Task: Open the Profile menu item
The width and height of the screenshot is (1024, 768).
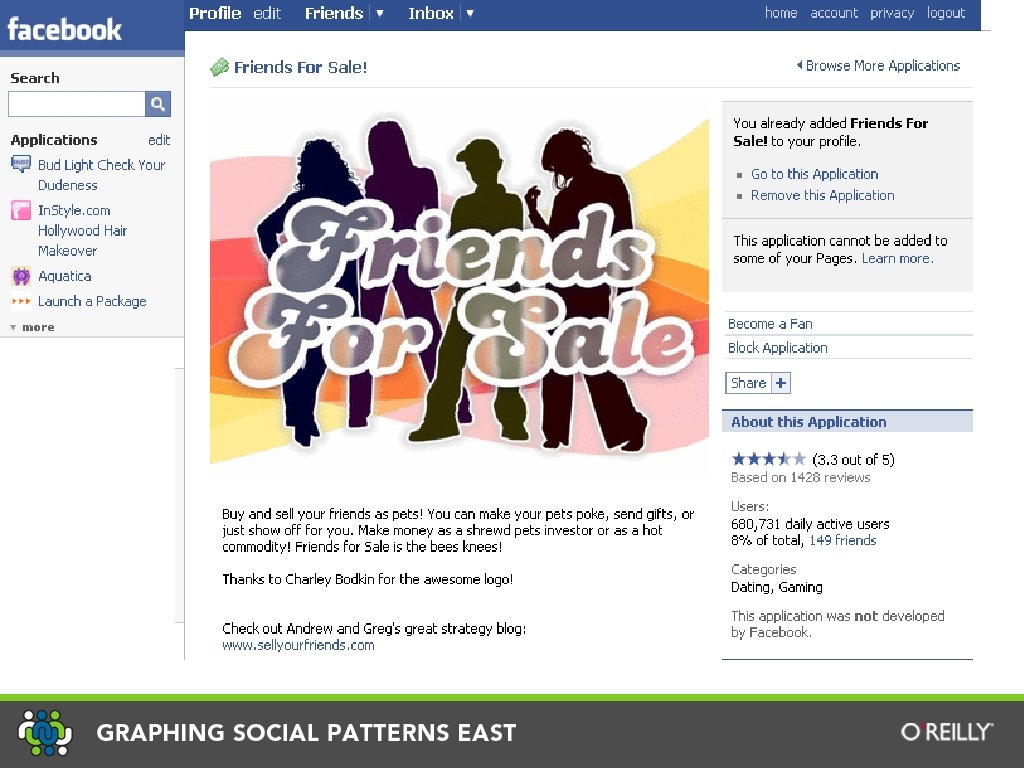Action: 215,13
